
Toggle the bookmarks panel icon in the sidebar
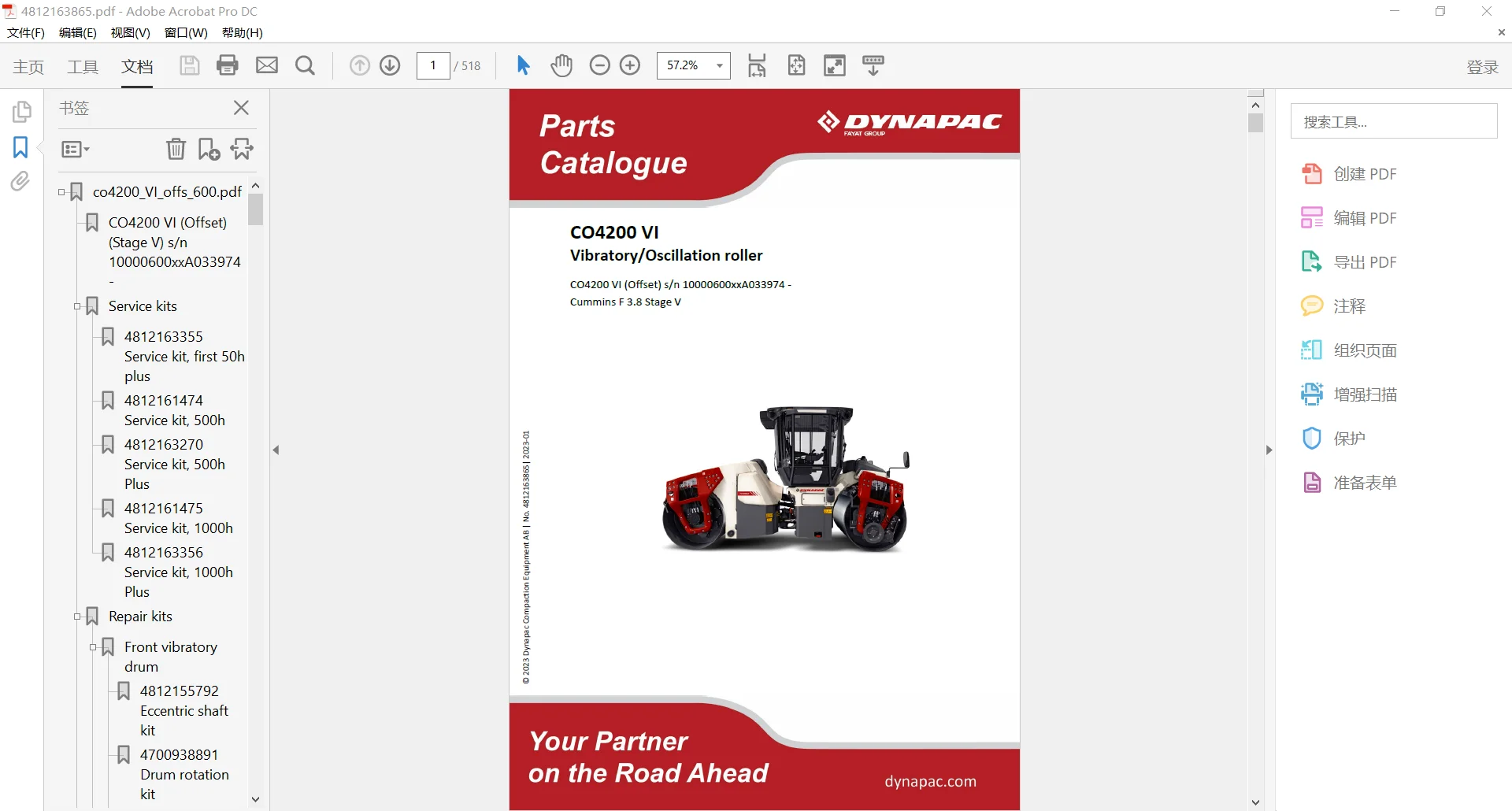coord(20,147)
